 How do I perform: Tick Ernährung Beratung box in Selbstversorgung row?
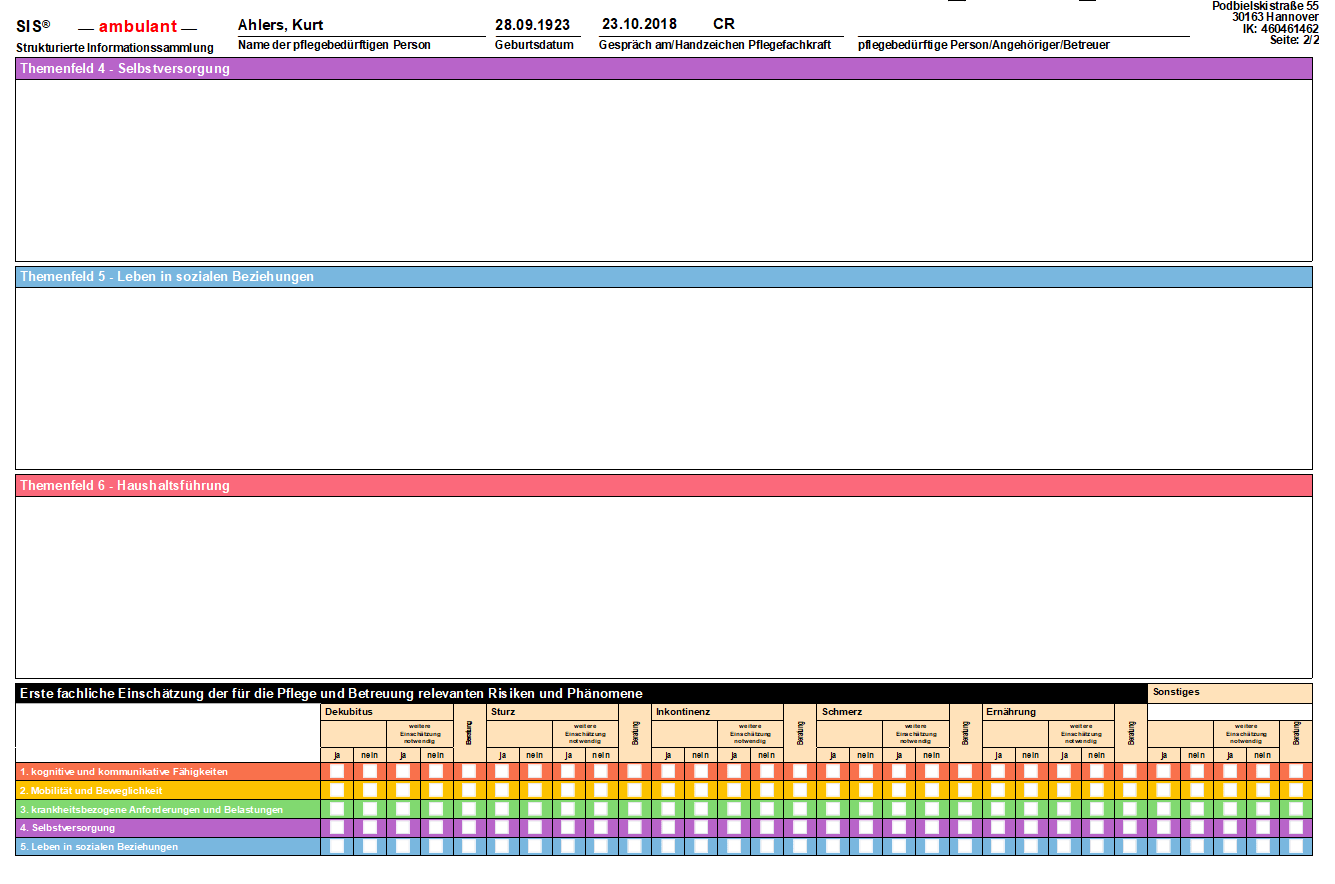(1130, 828)
